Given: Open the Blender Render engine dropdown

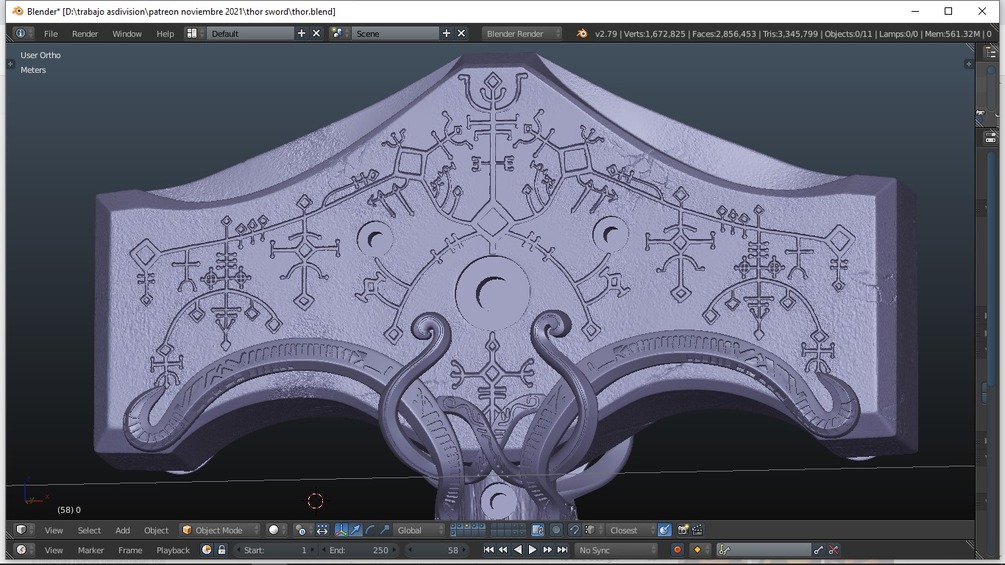Looking at the screenshot, I should [522, 33].
